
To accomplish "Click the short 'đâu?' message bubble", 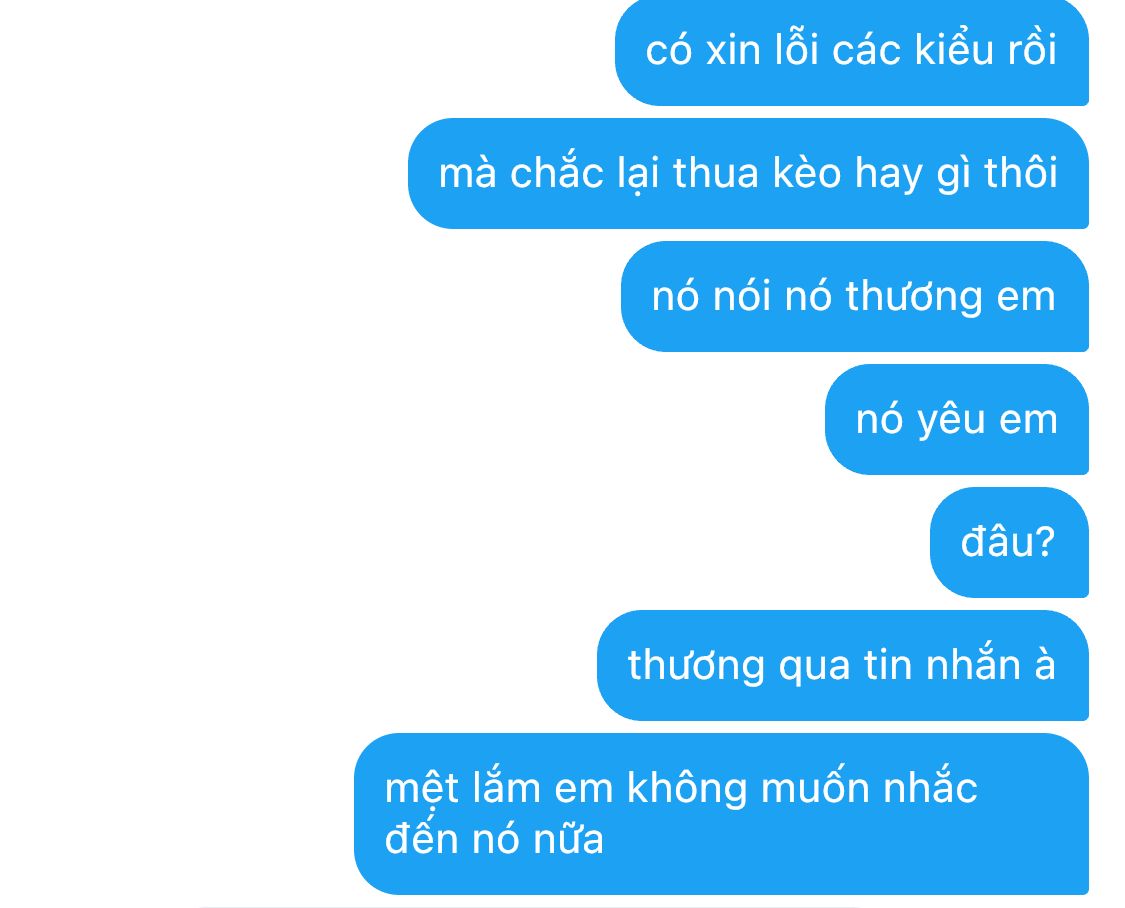I will click(1009, 542).
